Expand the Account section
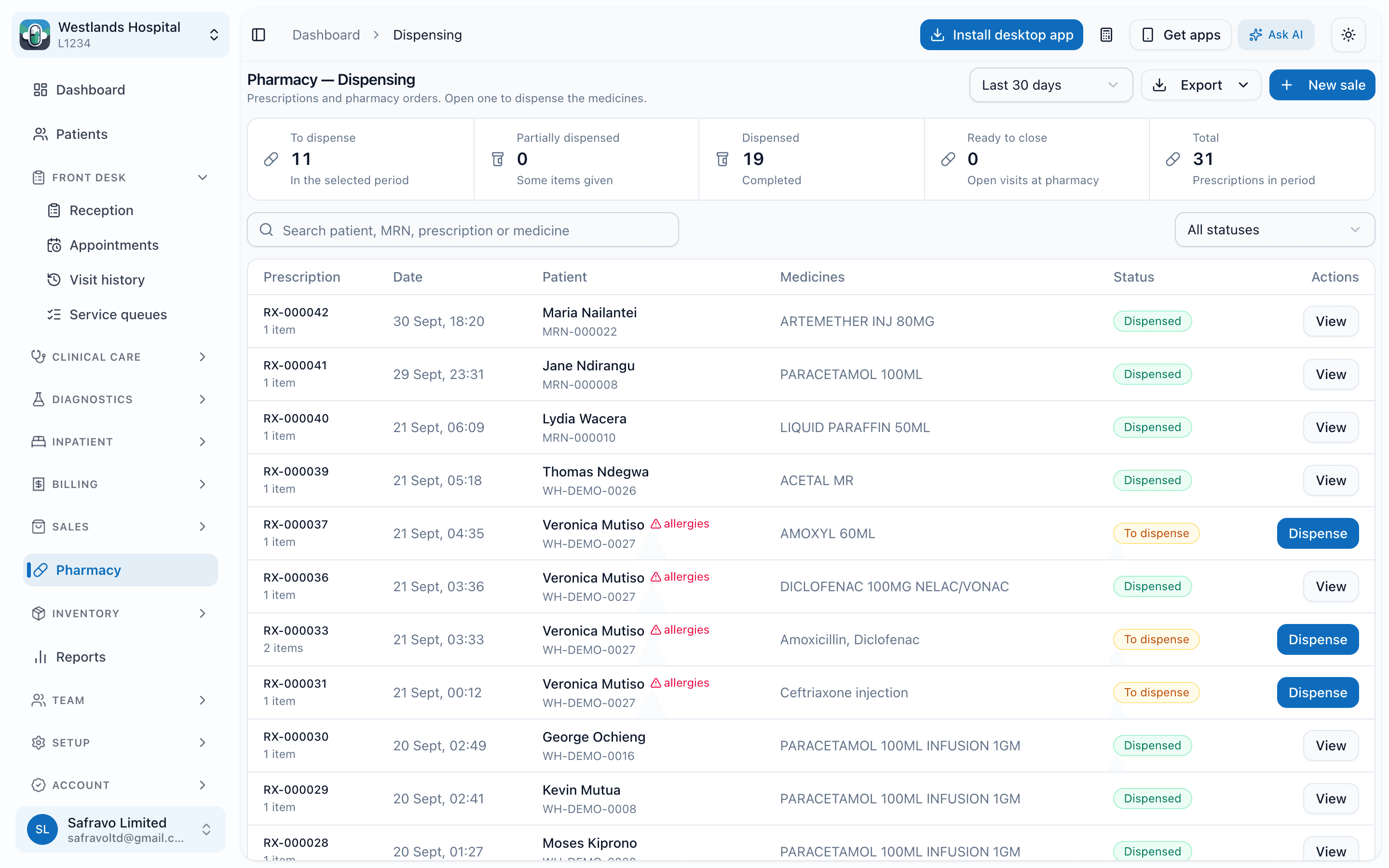Image resolution: width=1389 pixels, height=868 pixels. [x=121, y=785]
